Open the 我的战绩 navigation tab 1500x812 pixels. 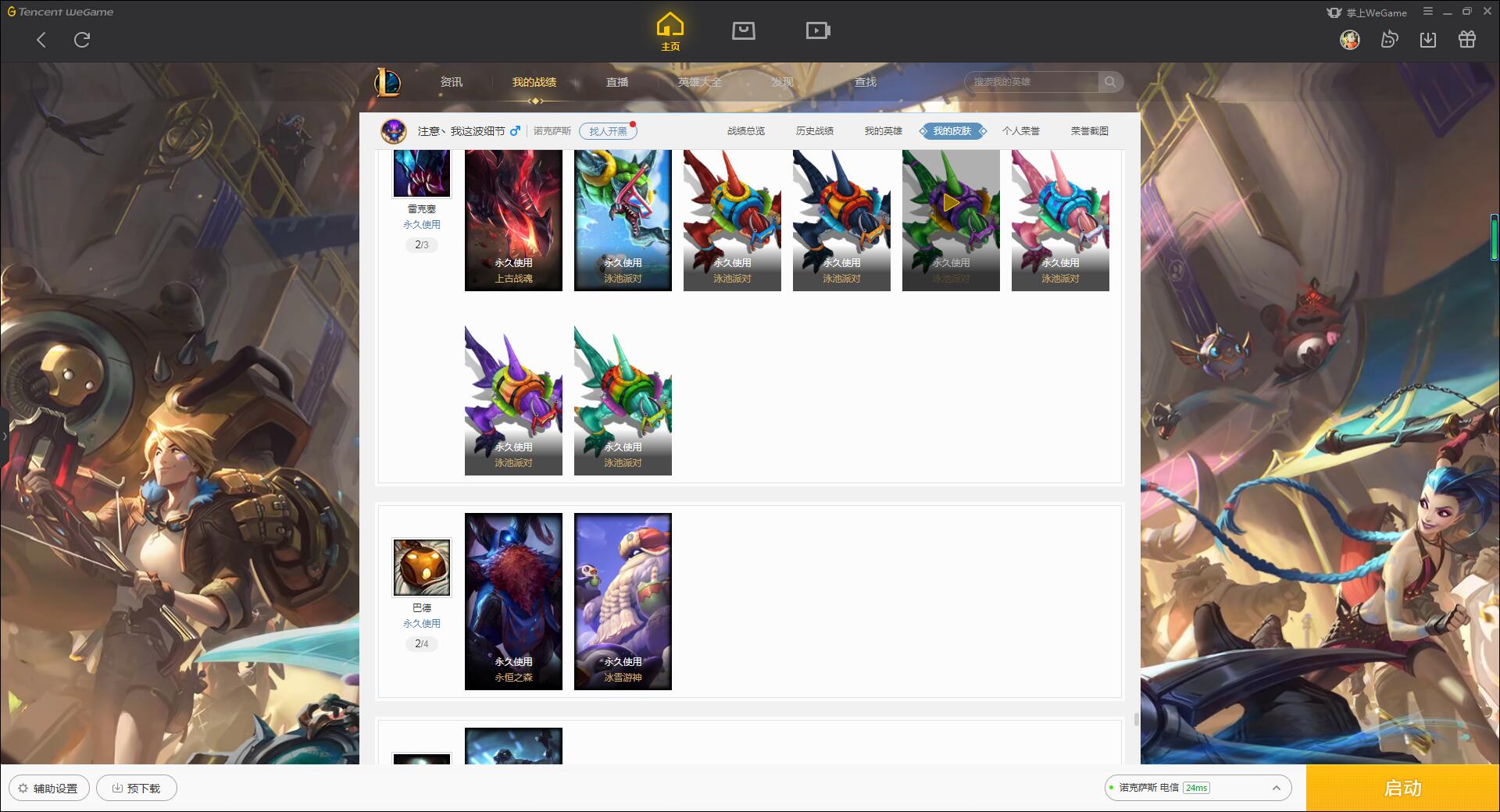534,82
